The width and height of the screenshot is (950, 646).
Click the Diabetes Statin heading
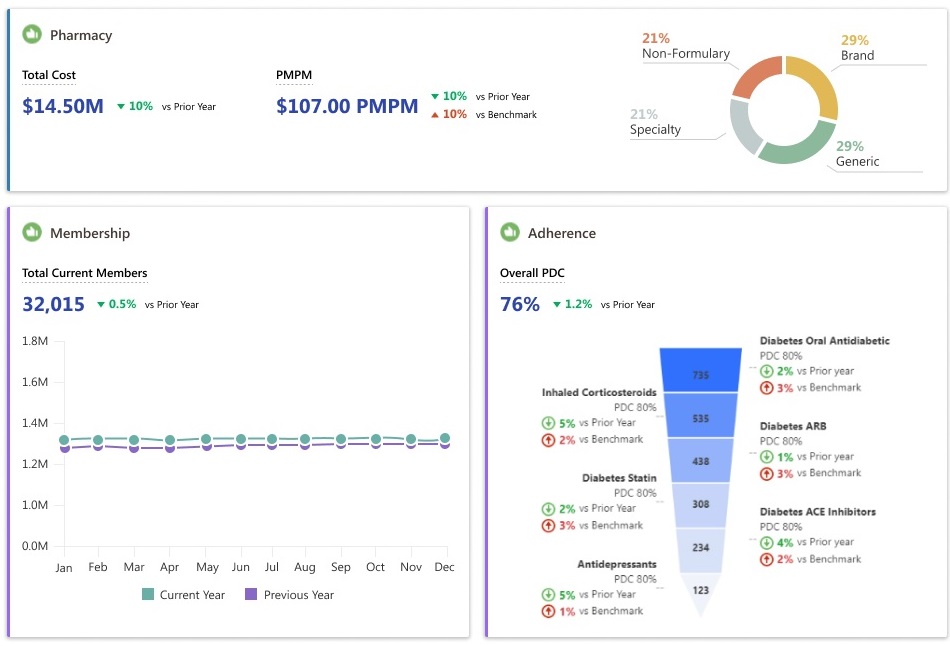pos(619,478)
